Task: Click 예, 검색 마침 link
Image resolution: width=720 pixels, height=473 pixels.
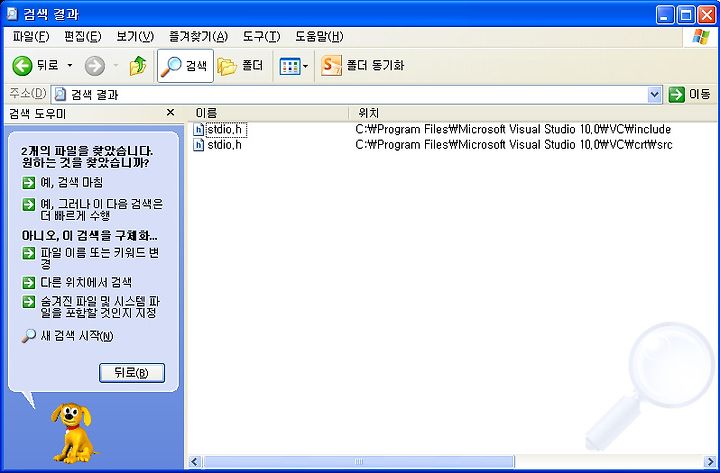Action: [x=72, y=183]
